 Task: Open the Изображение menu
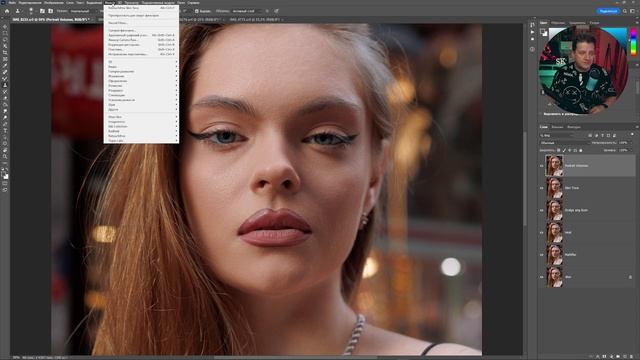54,2
